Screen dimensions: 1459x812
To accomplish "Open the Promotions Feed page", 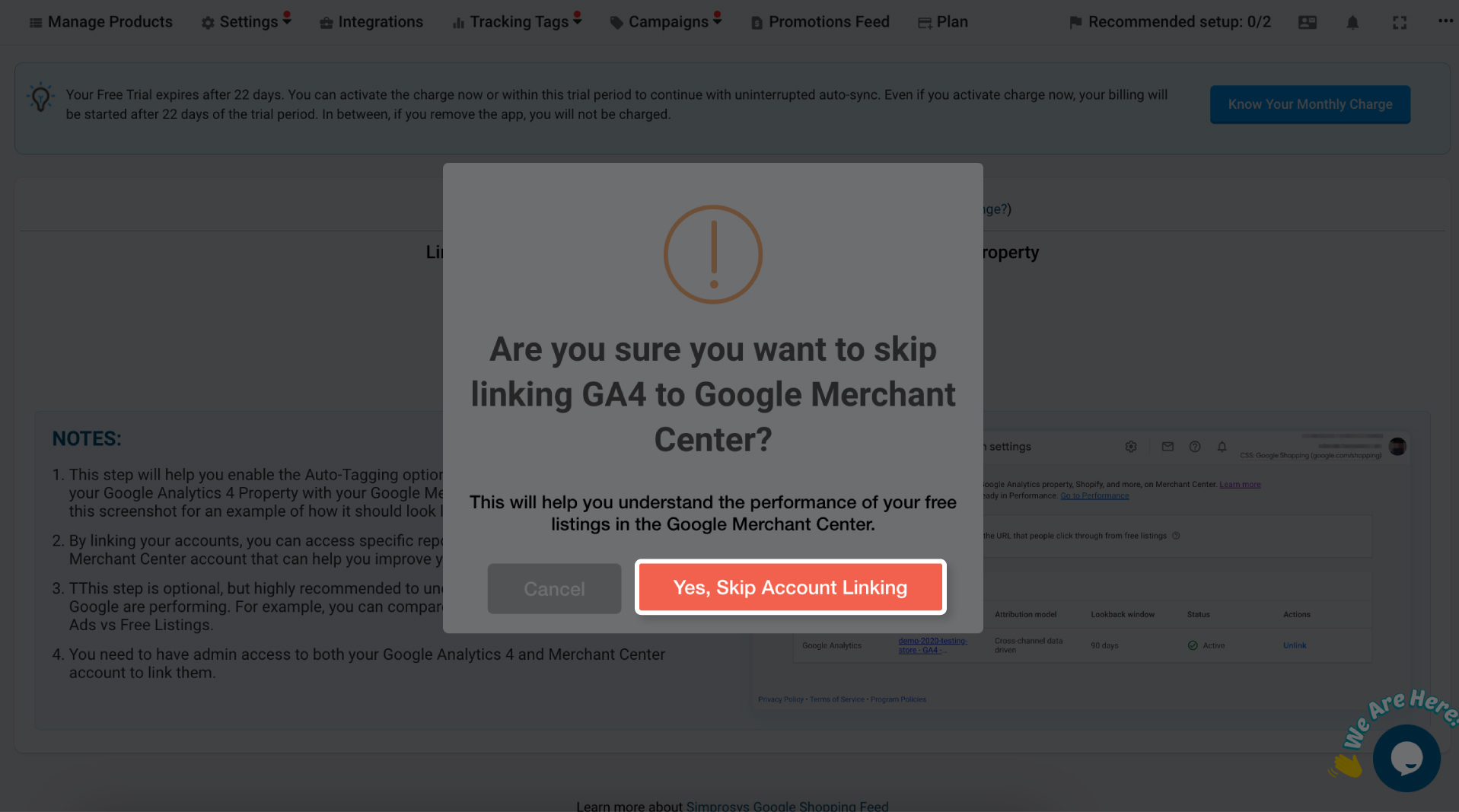I will click(x=820, y=22).
